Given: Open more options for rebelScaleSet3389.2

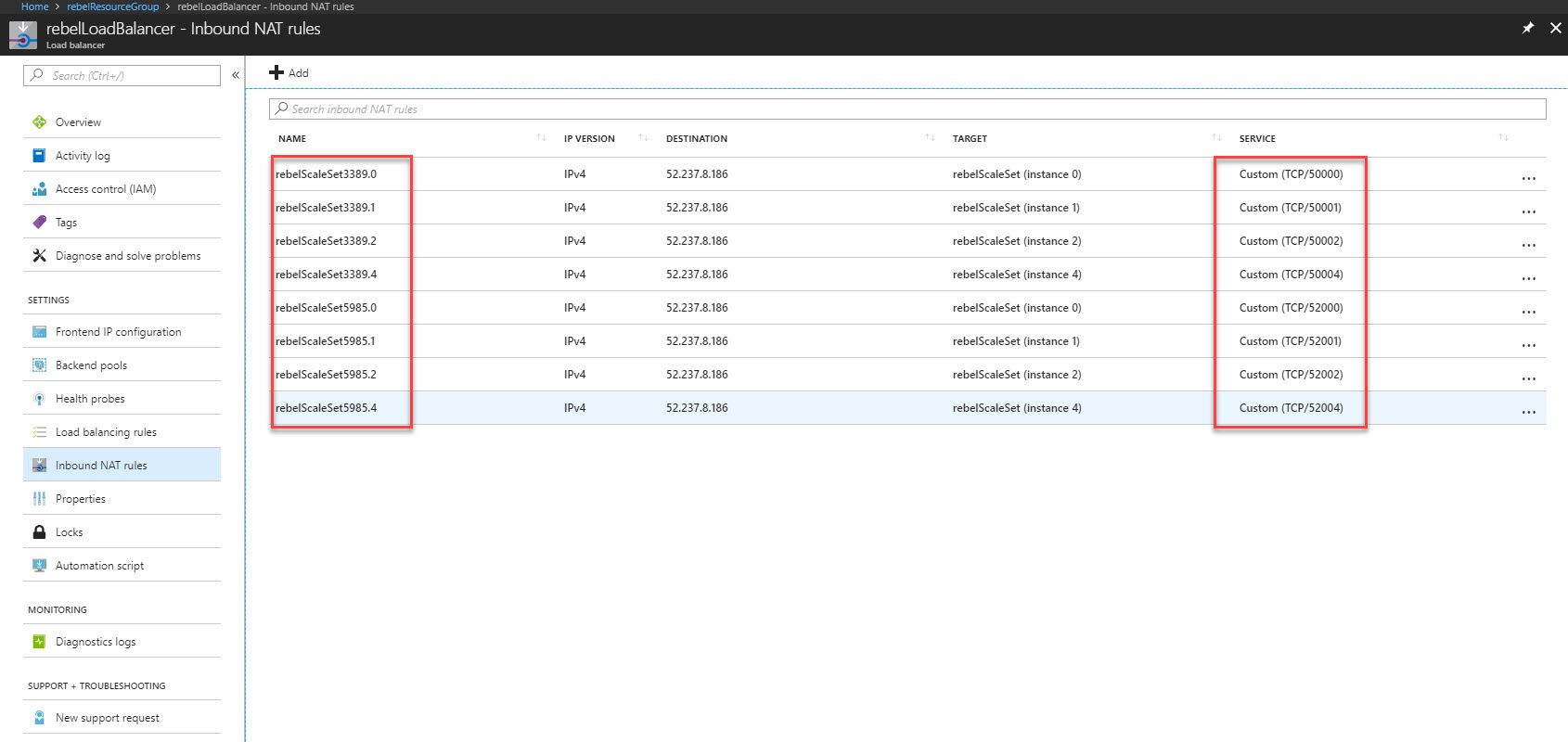Looking at the screenshot, I should 1528,244.
